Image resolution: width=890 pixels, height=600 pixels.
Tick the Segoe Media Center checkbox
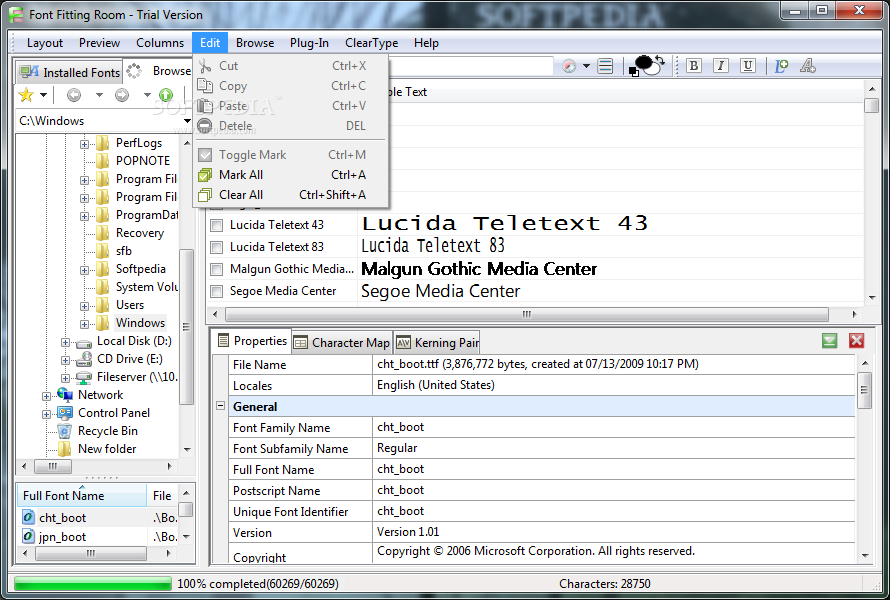pos(216,291)
